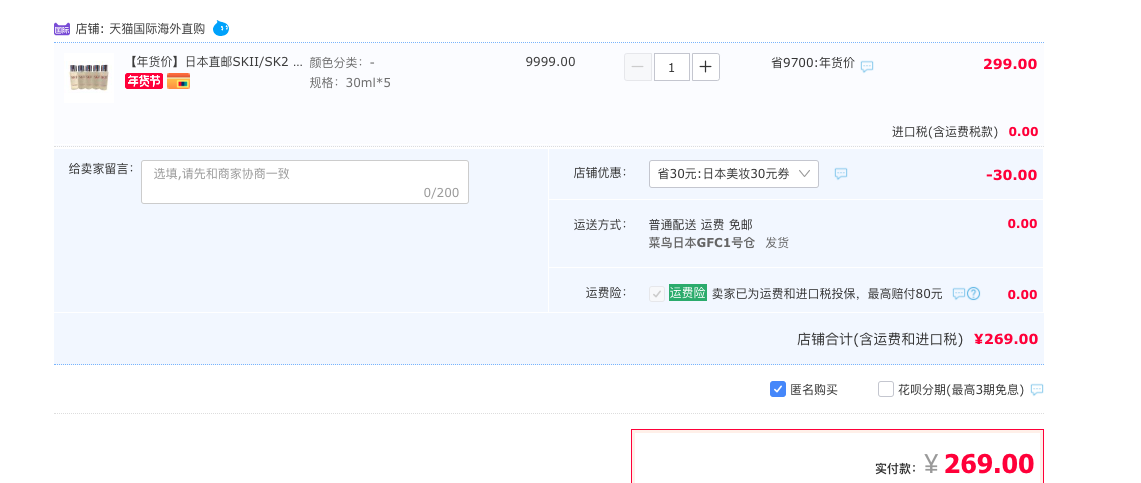
Task: Toggle the 运费险 insurance checkbox
Action: click(x=657, y=294)
